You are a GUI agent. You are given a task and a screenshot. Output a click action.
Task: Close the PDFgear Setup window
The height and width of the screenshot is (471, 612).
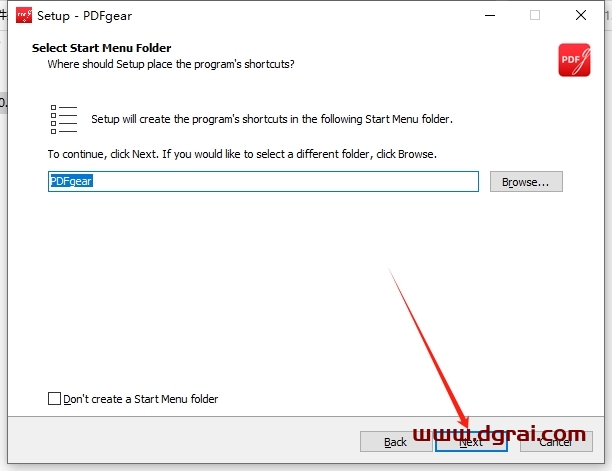tap(581, 16)
